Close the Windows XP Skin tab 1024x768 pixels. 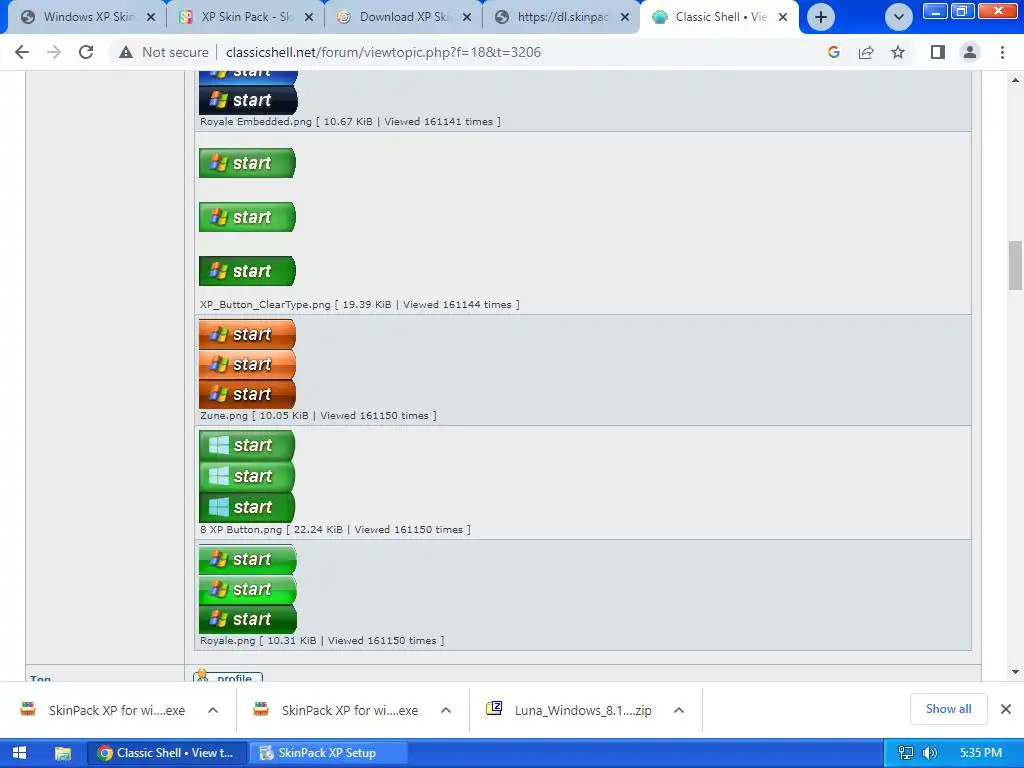tap(151, 17)
